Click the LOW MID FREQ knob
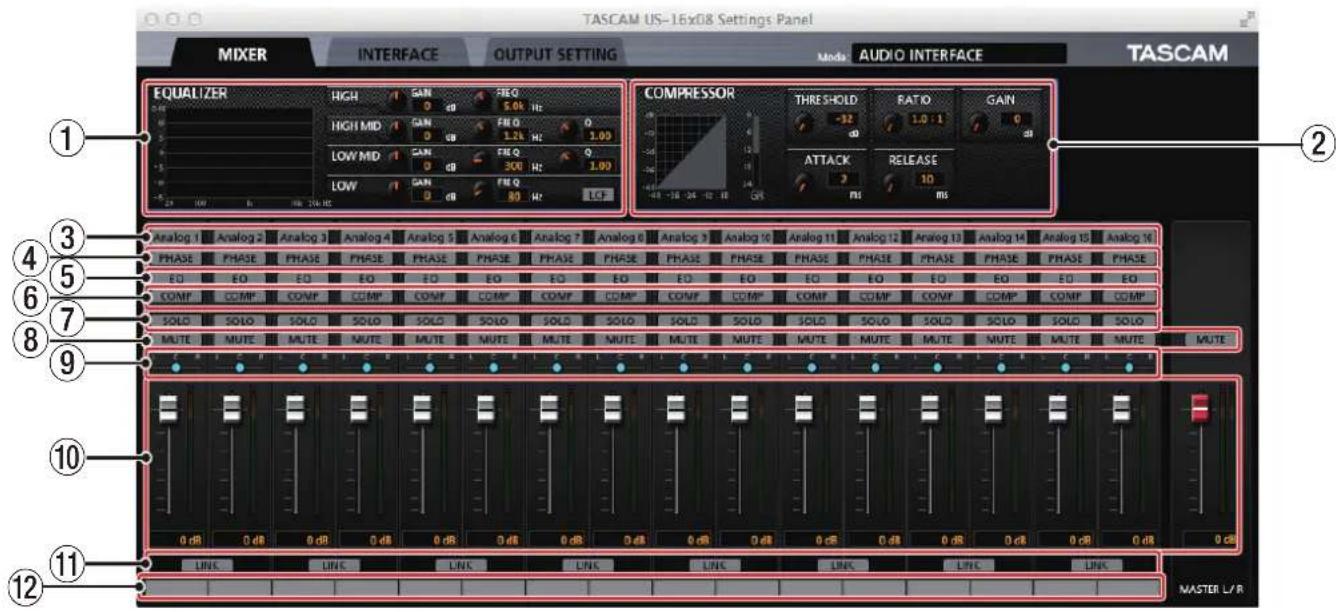This screenshot has height=612, width=1343. tap(482, 157)
